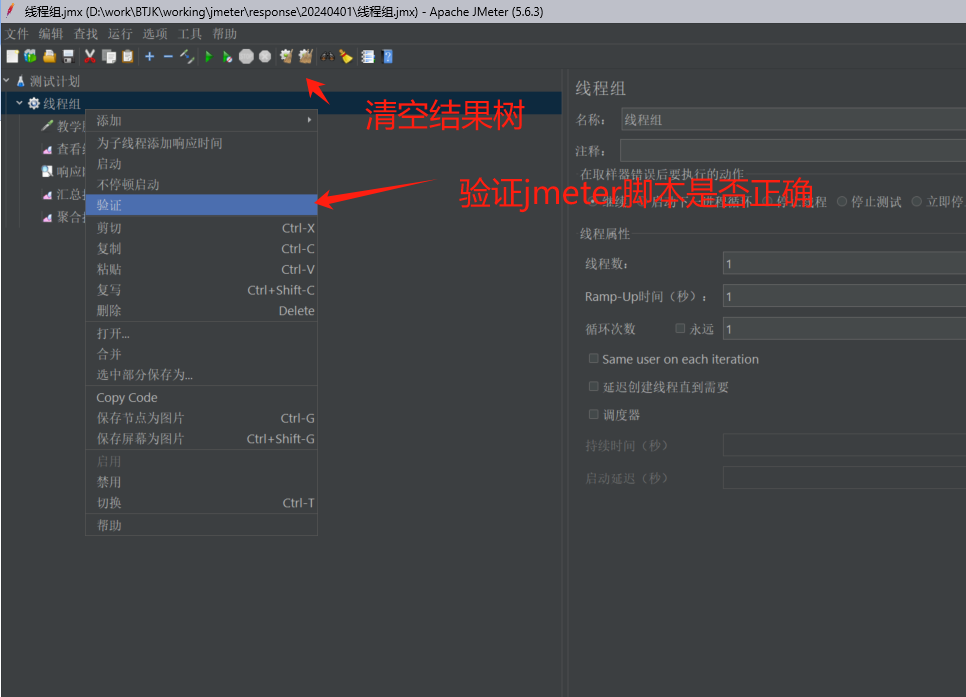Click the blue plus Expand All icon
This screenshot has width=966, height=697.
149,57
